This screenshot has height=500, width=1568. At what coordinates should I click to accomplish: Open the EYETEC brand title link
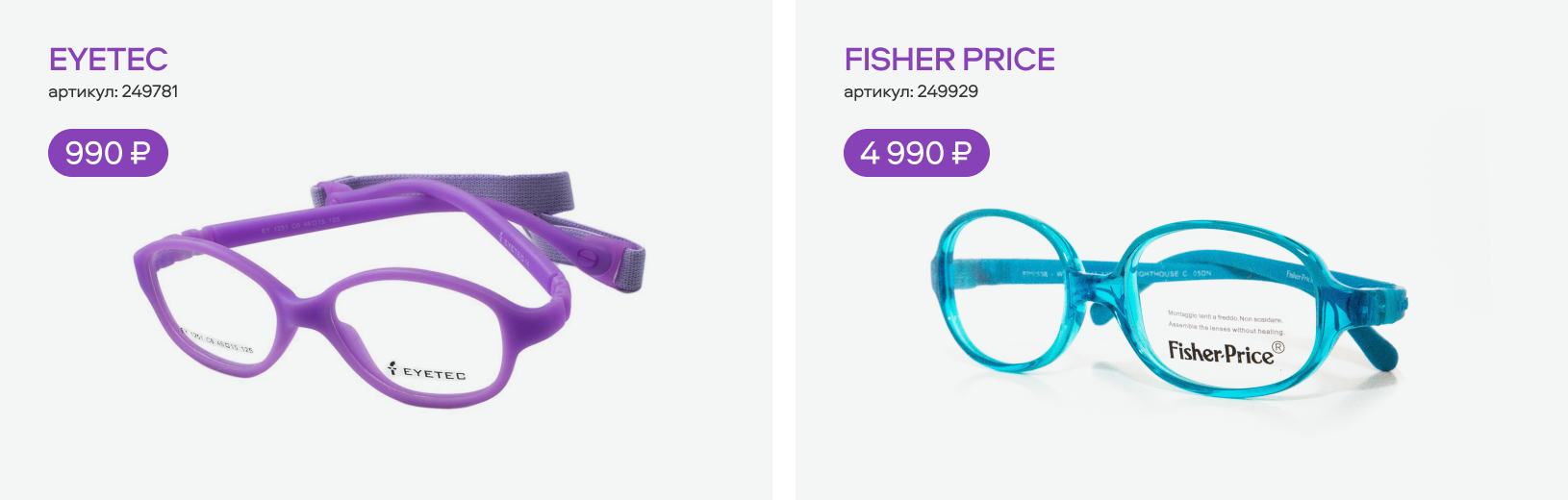click(108, 60)
